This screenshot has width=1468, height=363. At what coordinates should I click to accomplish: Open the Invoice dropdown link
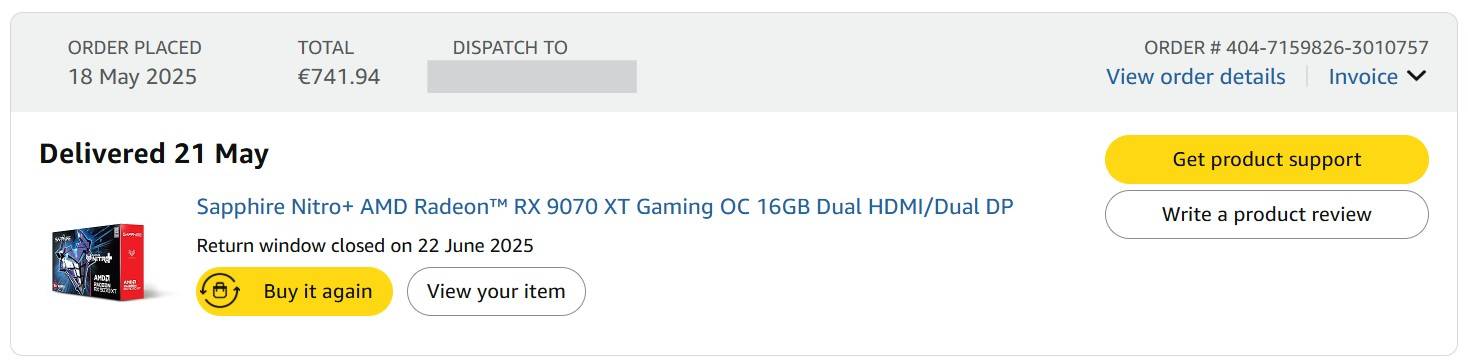click(1363, 77)
